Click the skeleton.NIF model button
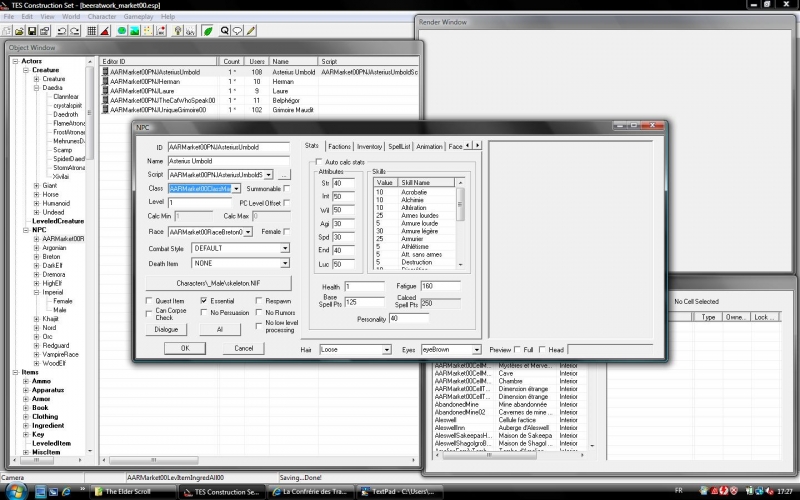800x500 pixels. coord(219,283)
